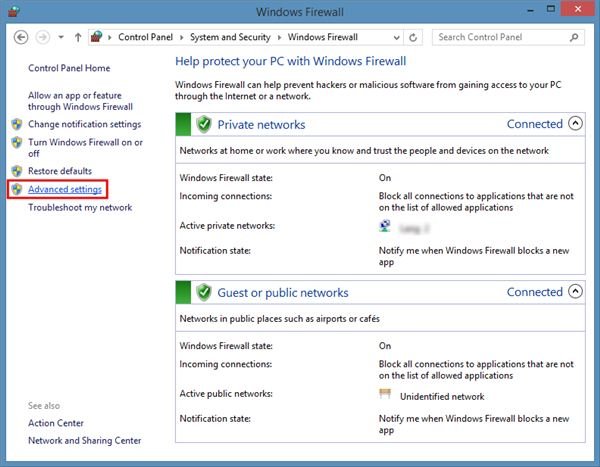Viewport: 600px width, 467px height.
Task: Click the Back navigation arrow
Action: 21,38
